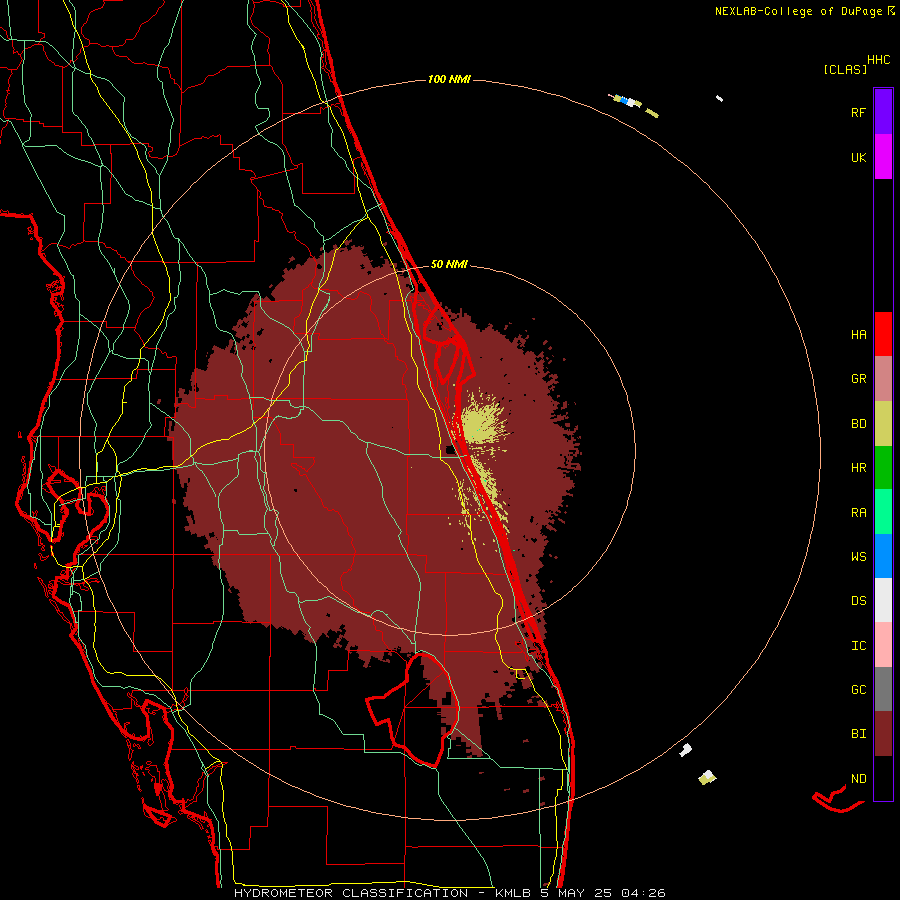Click the 'RA' legend label
Image resolution: width=900 pixels, height=900 pixels.
(858, 513)
